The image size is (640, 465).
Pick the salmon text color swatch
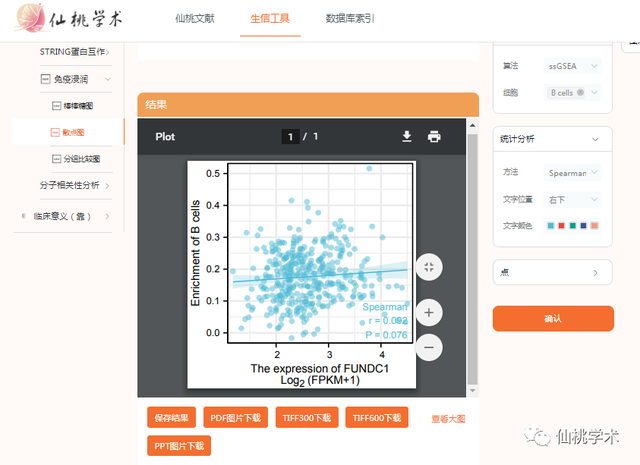594,226
